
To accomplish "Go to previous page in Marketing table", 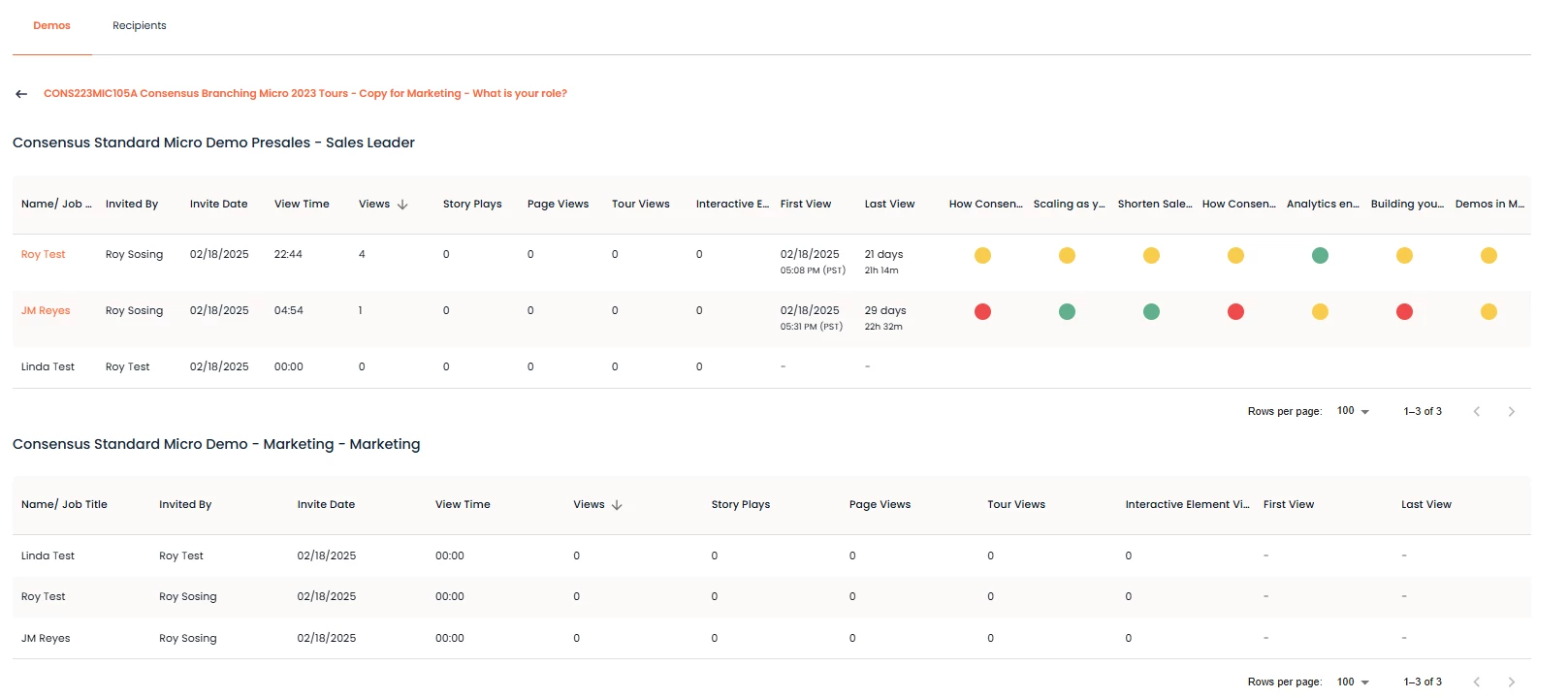I will pos(1477,682).
